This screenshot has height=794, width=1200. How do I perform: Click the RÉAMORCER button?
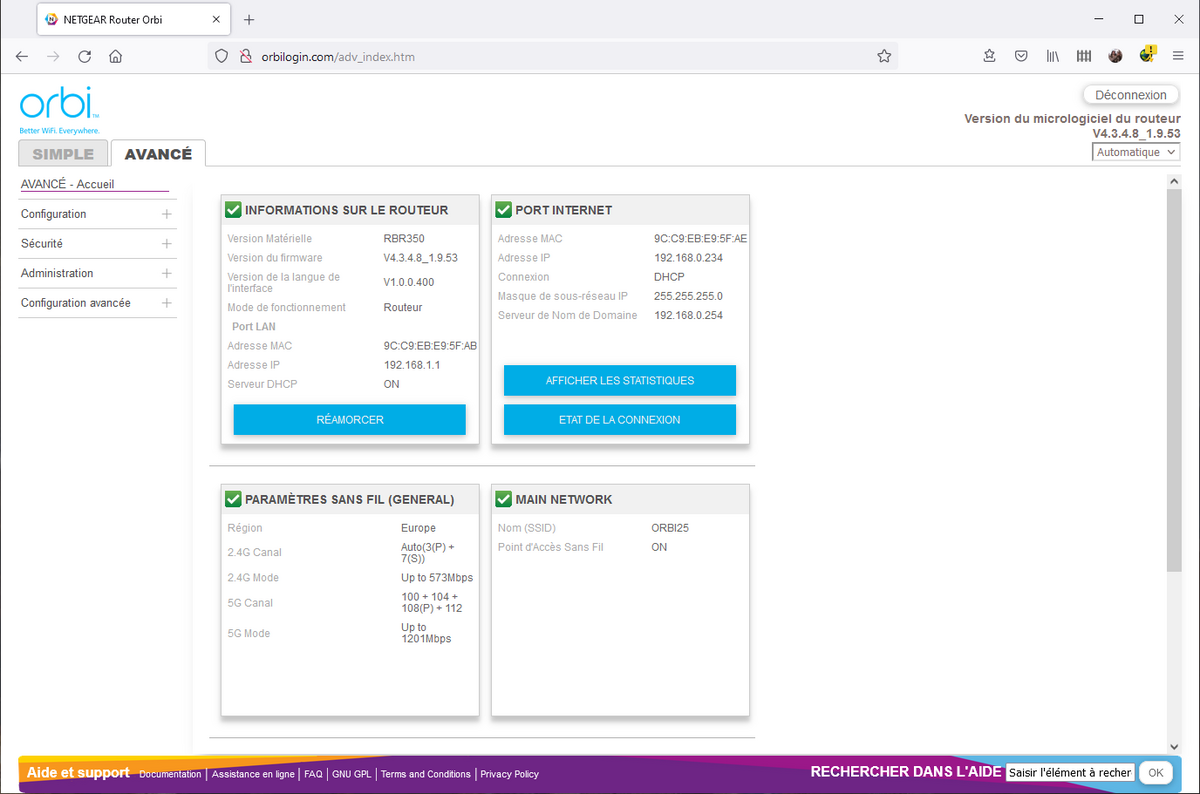350,420
